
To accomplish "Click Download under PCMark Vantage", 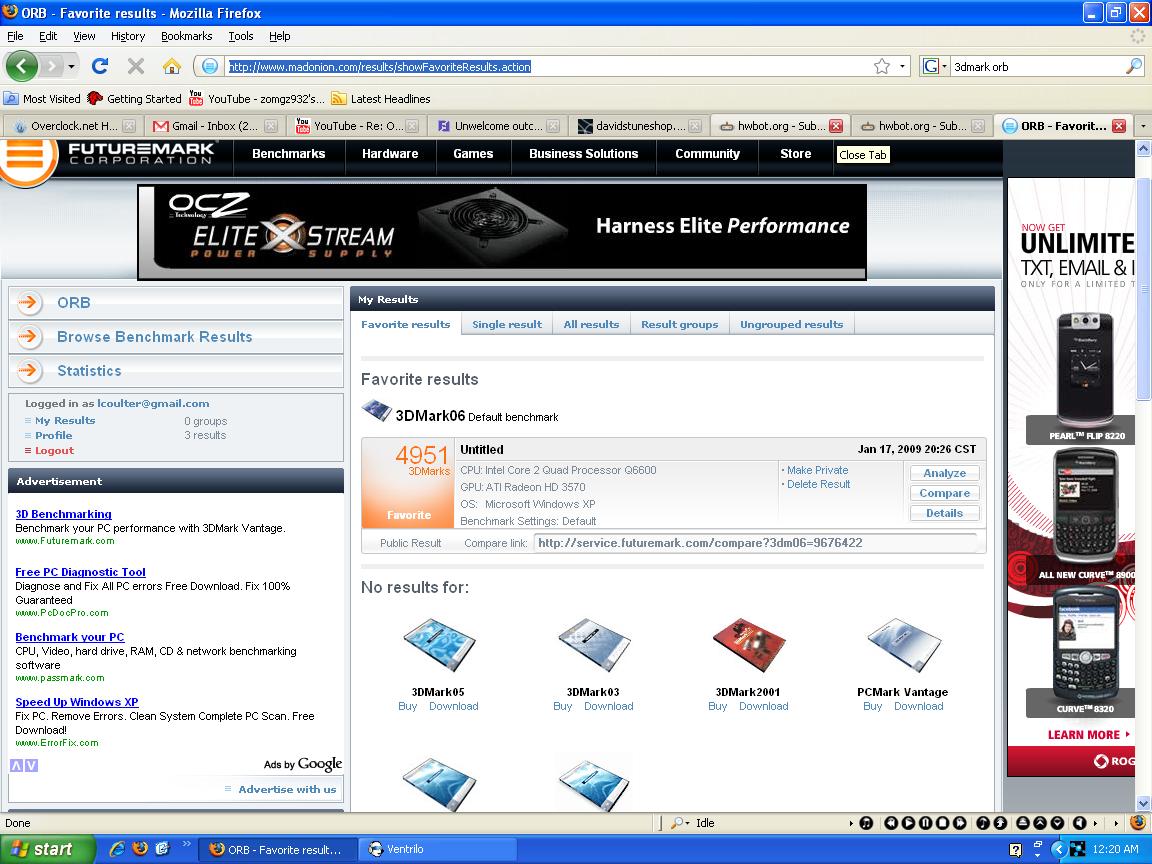I will 918,706.
